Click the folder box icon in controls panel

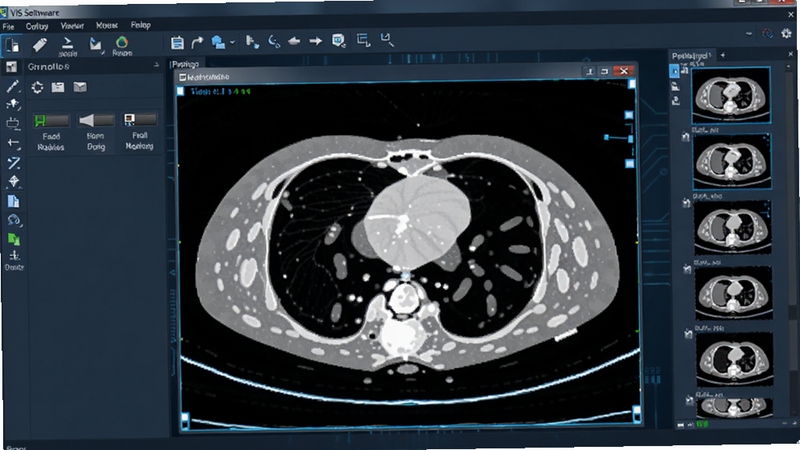coord(58,87)
